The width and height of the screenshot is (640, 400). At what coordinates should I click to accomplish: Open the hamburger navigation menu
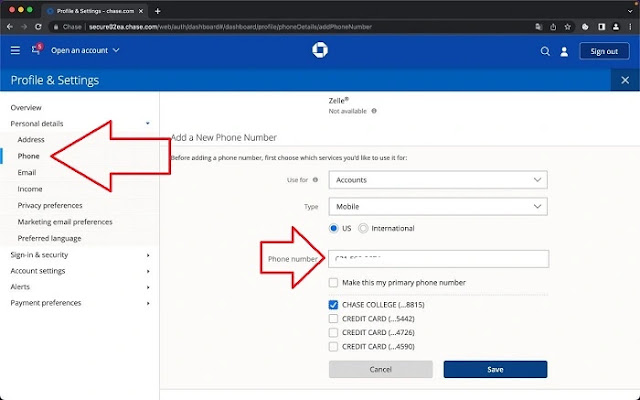[15, 50]
